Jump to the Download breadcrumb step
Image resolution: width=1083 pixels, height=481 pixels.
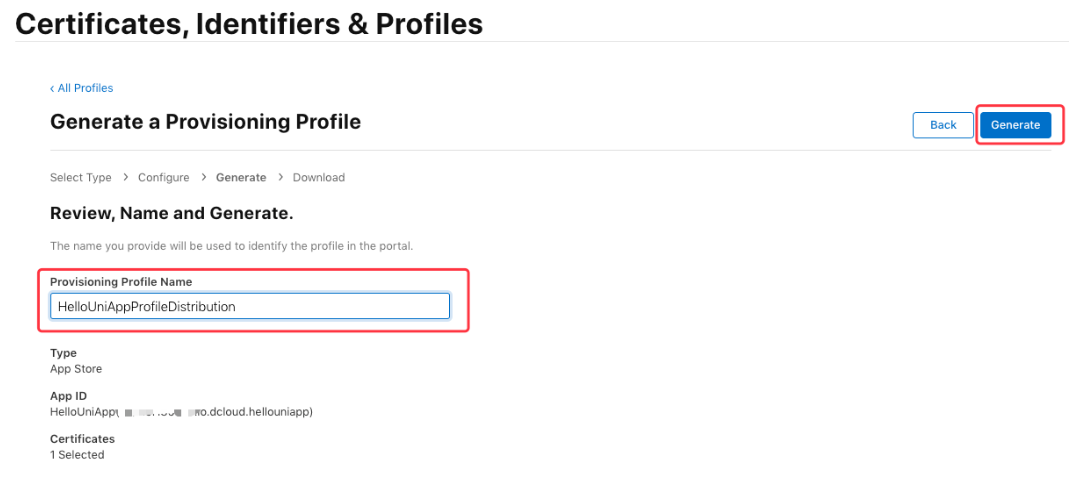coord(318,177)
